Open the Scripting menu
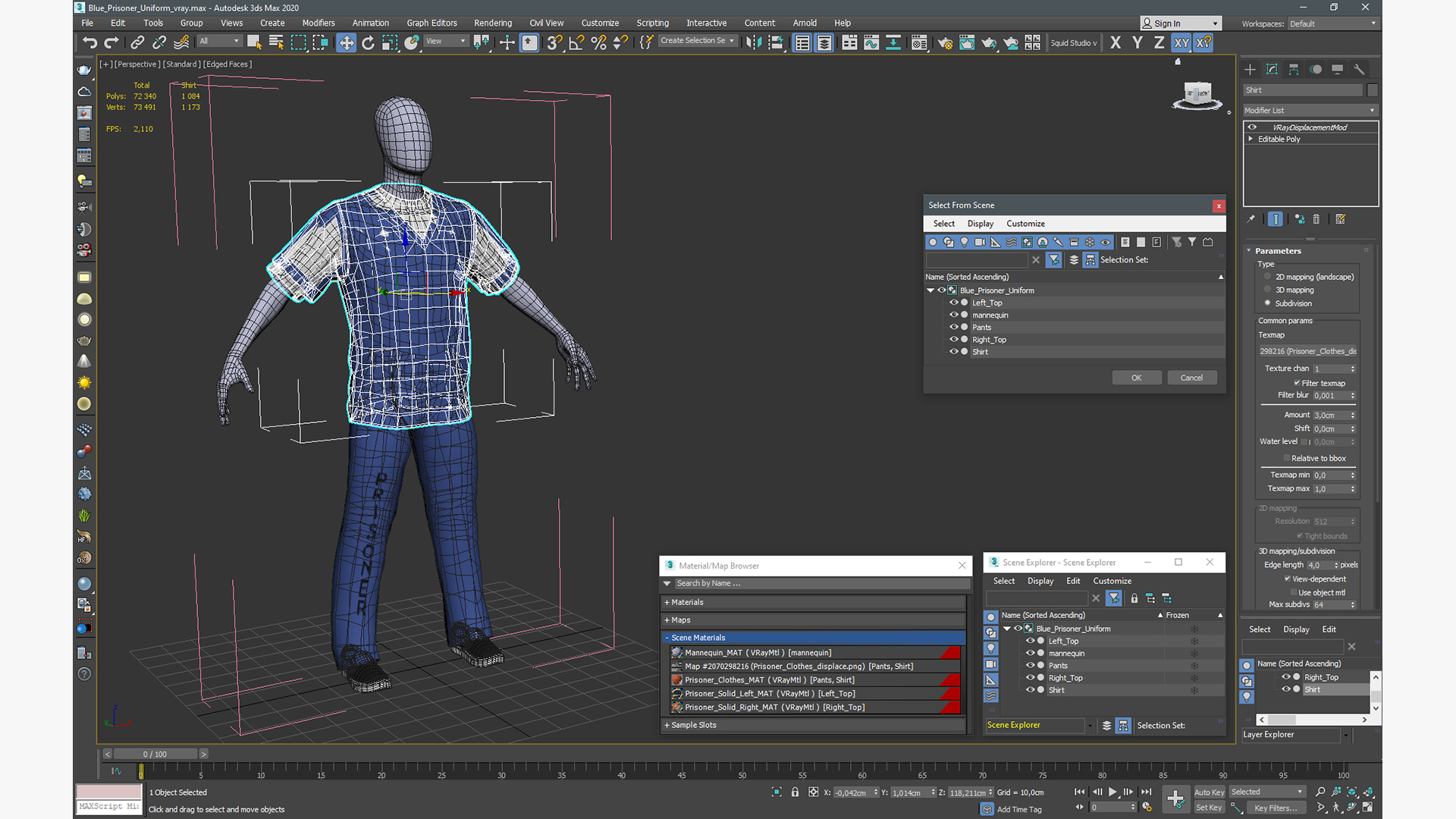The height and width of the screenshot is (819, 1456). point(652,23)
